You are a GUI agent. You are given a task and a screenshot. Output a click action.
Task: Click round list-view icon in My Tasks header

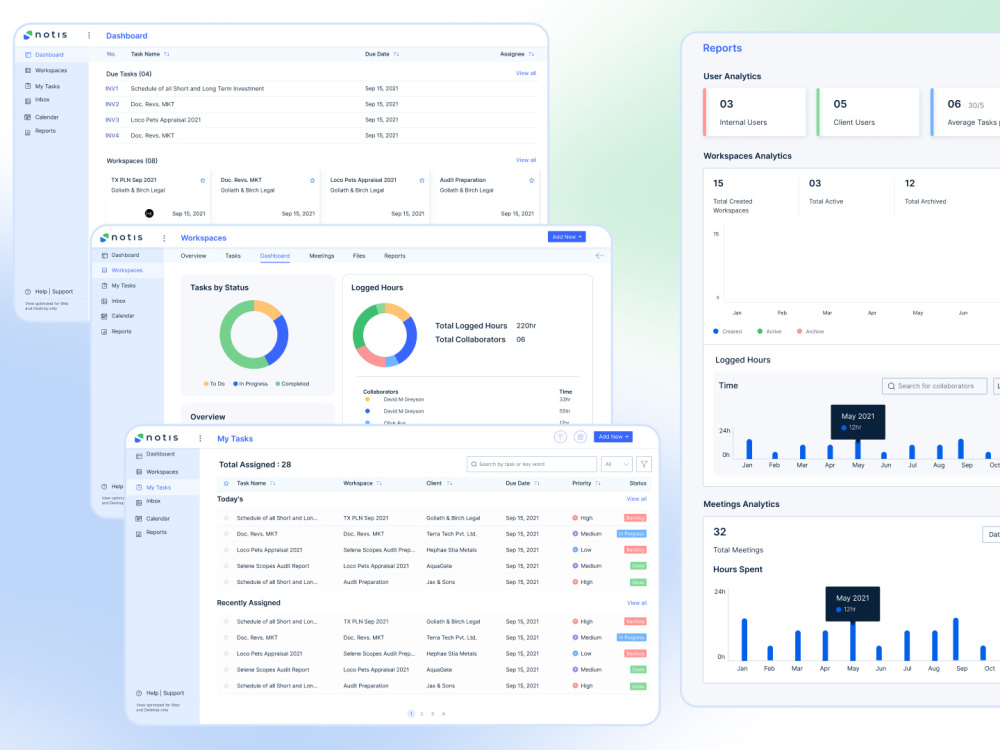[560, 437]
